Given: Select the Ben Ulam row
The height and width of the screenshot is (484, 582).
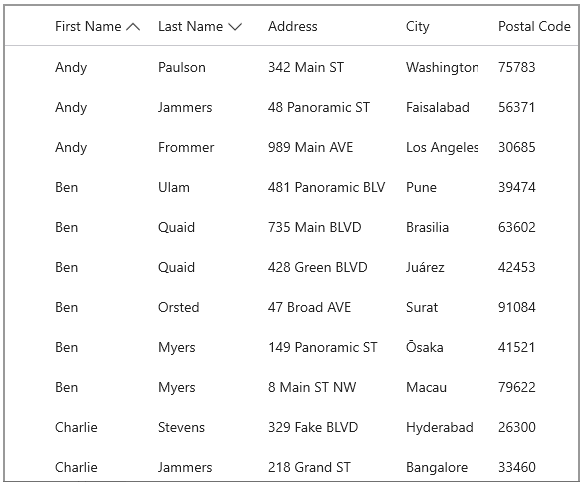Looking at the screenshot, I should tap(291, 187).
